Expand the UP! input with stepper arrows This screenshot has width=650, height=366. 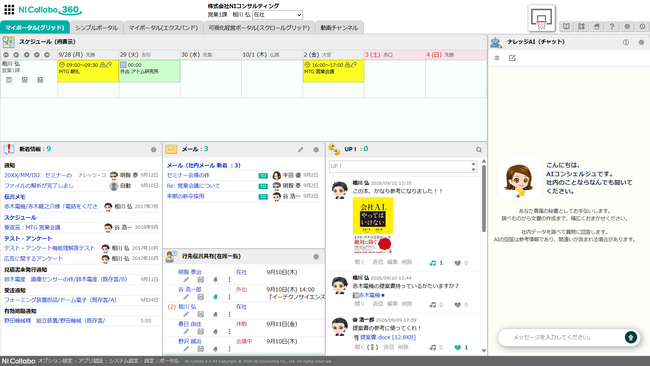coord(473,166)
